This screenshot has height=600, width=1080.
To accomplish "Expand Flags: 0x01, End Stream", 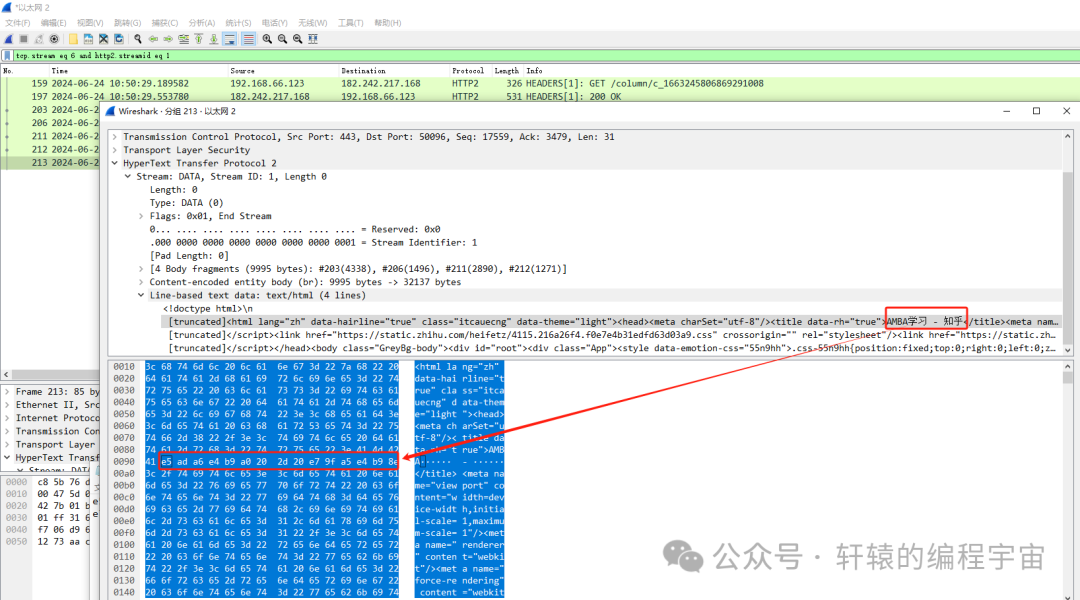I will tap(141, 216).
